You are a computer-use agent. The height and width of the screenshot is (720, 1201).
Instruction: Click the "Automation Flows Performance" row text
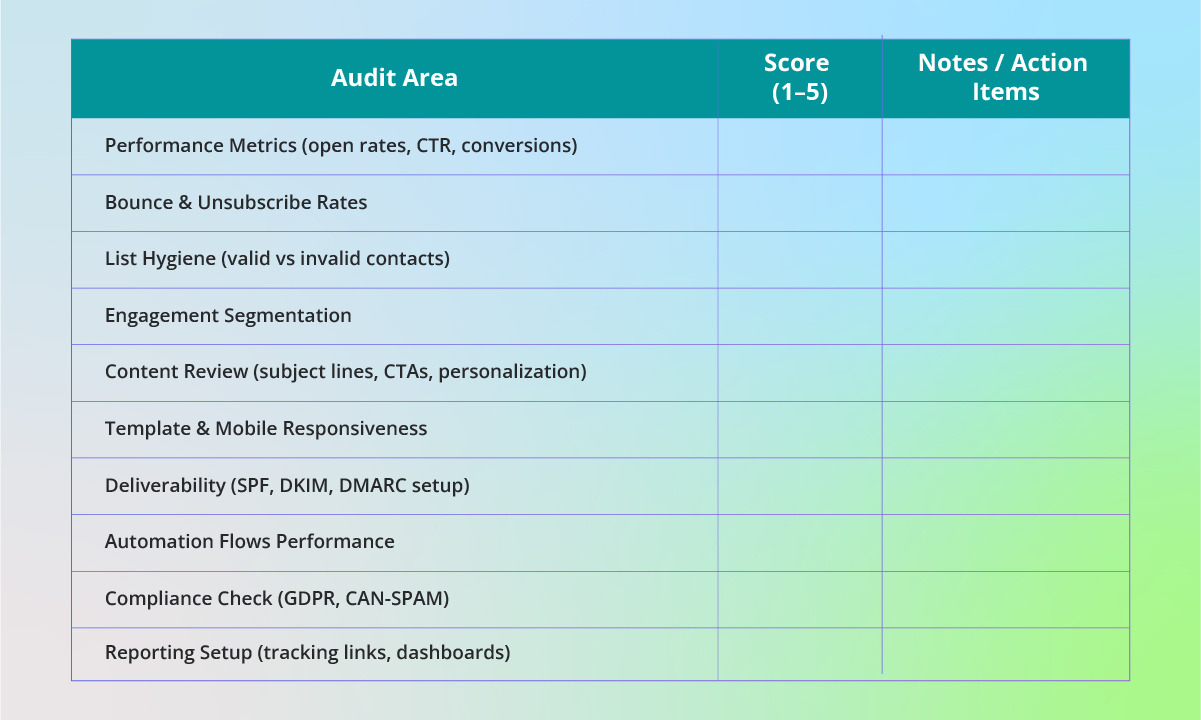250,542
